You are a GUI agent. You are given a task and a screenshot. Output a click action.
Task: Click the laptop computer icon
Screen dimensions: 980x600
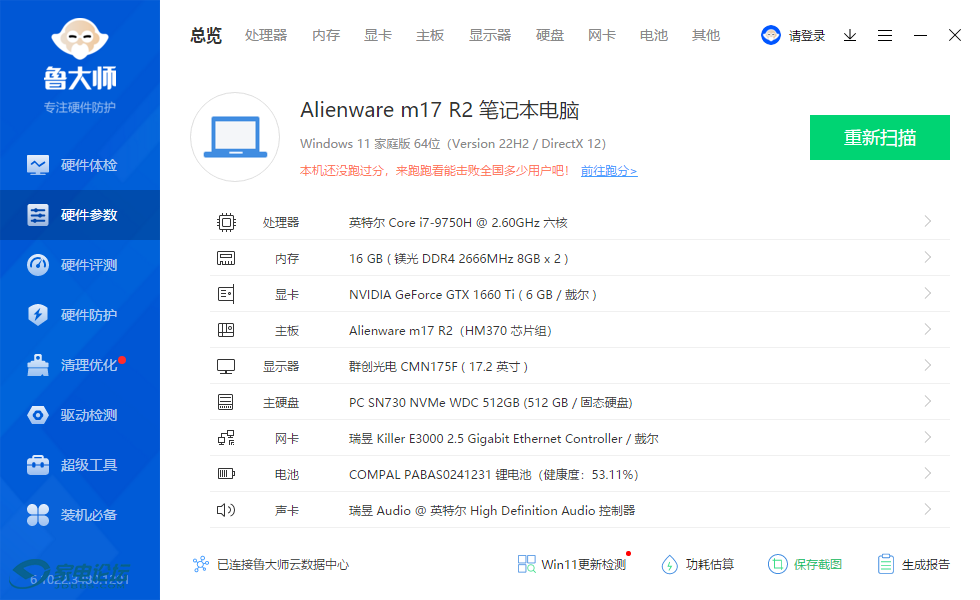[x=235, y=137]
